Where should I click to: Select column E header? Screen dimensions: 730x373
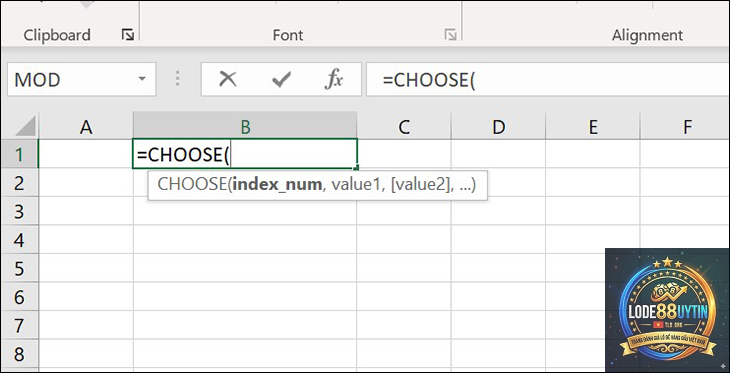pos(593,127)
